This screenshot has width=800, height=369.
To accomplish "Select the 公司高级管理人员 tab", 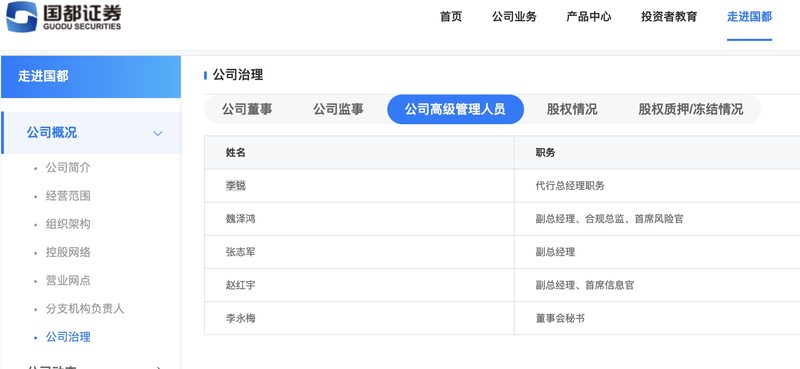I will pos(455,109).
